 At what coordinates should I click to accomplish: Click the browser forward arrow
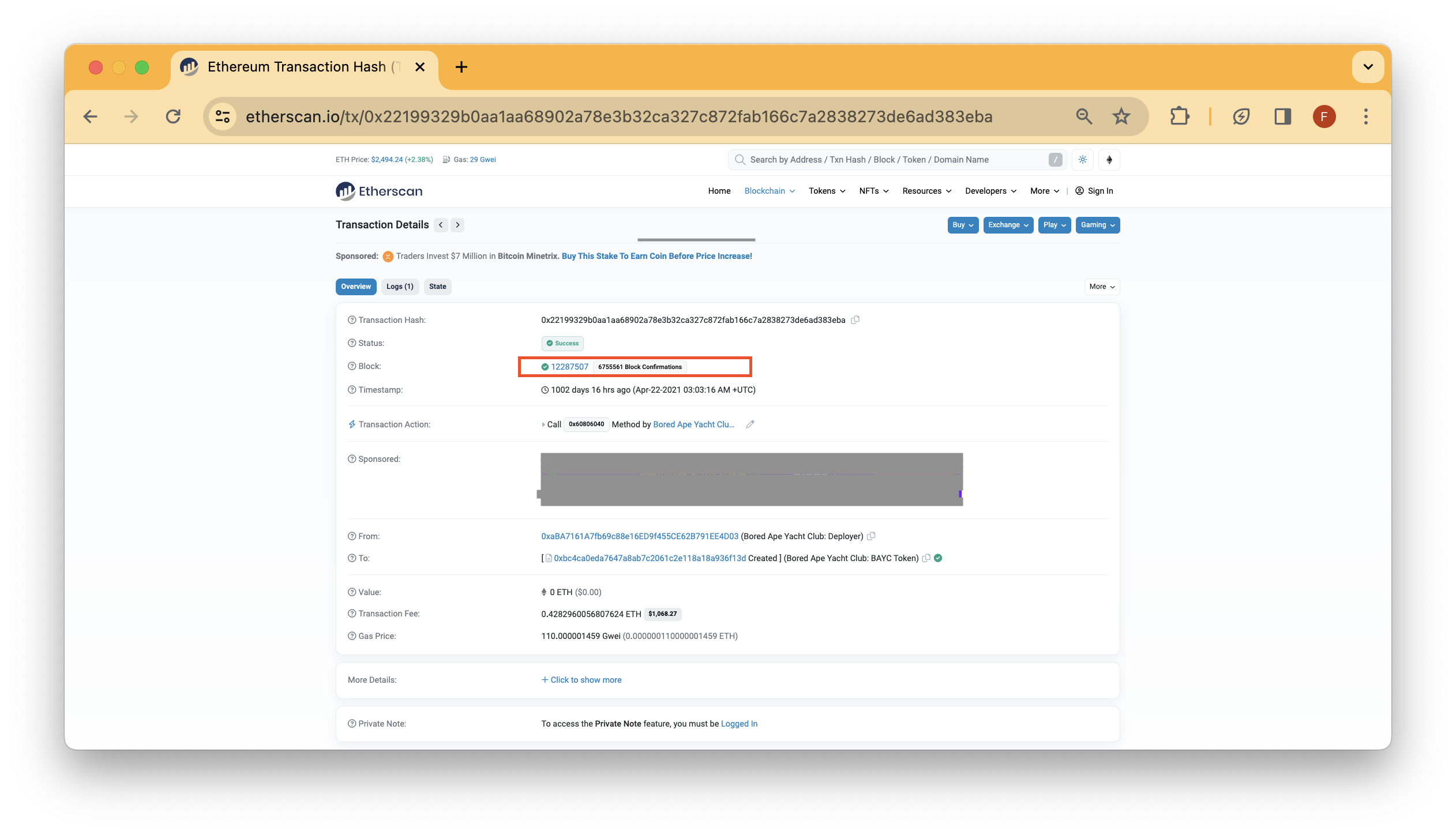coord(132,116)
